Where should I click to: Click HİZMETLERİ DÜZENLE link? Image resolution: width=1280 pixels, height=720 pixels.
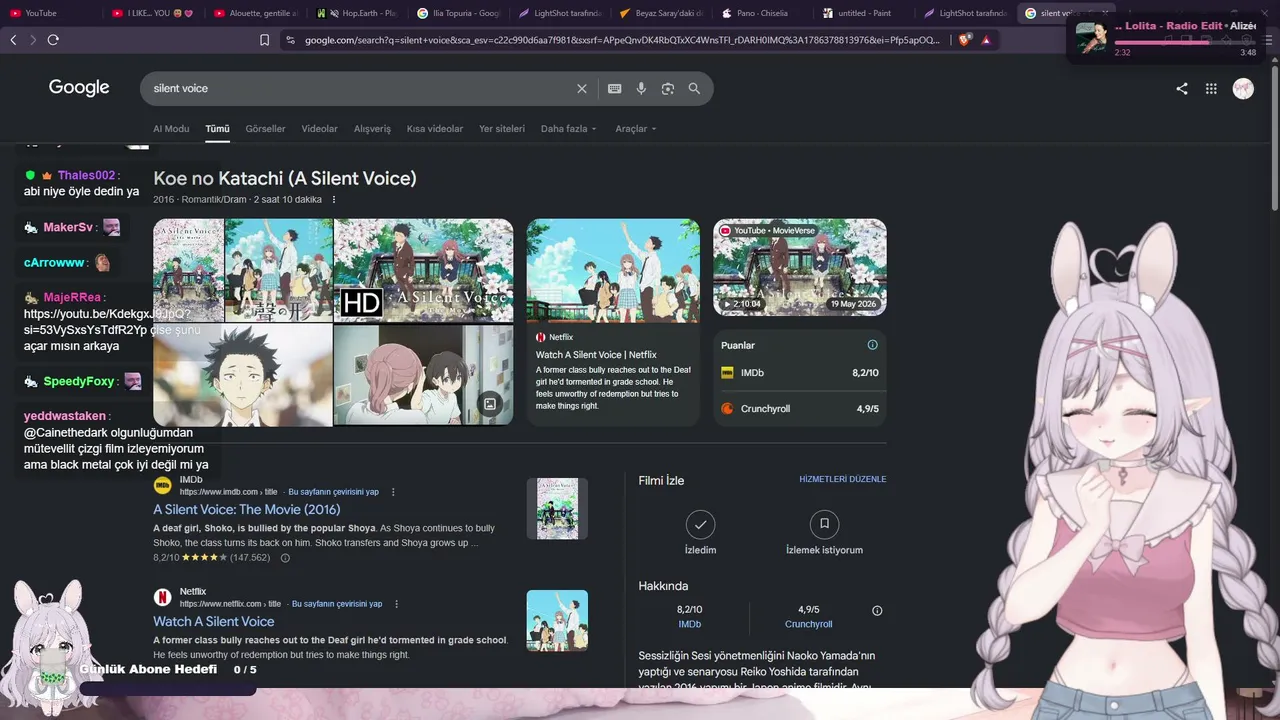click(843, 479)
